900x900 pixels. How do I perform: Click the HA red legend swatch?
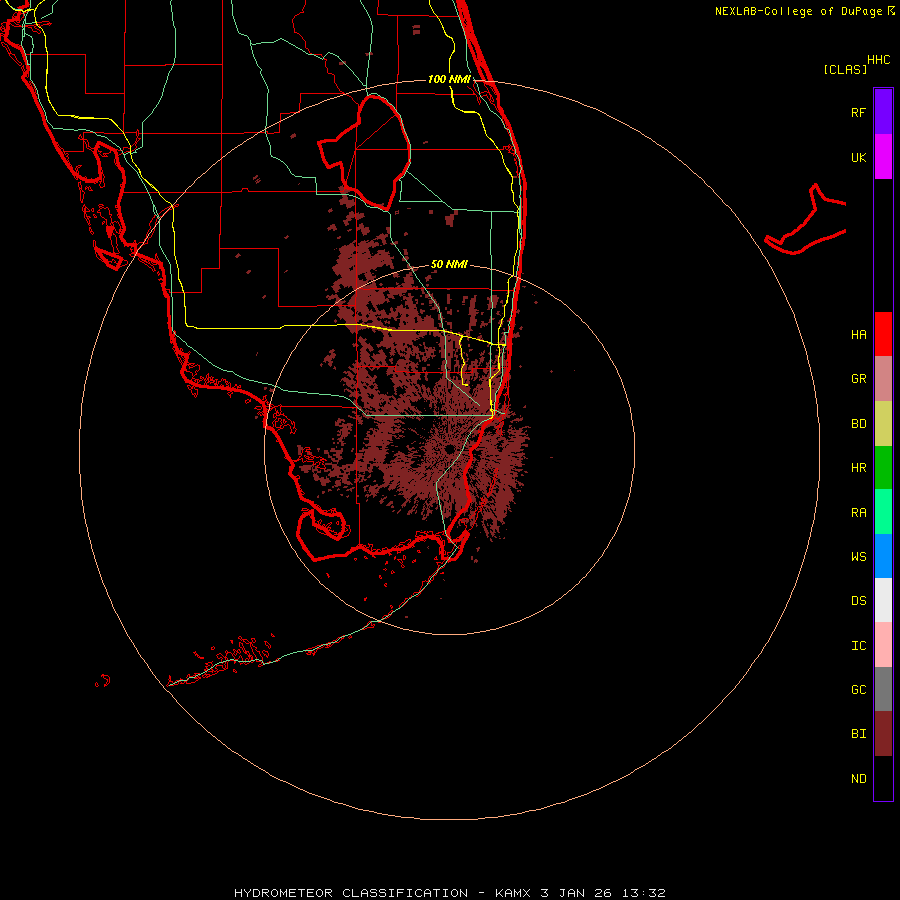pyautogui.click(x=883, y=334)
